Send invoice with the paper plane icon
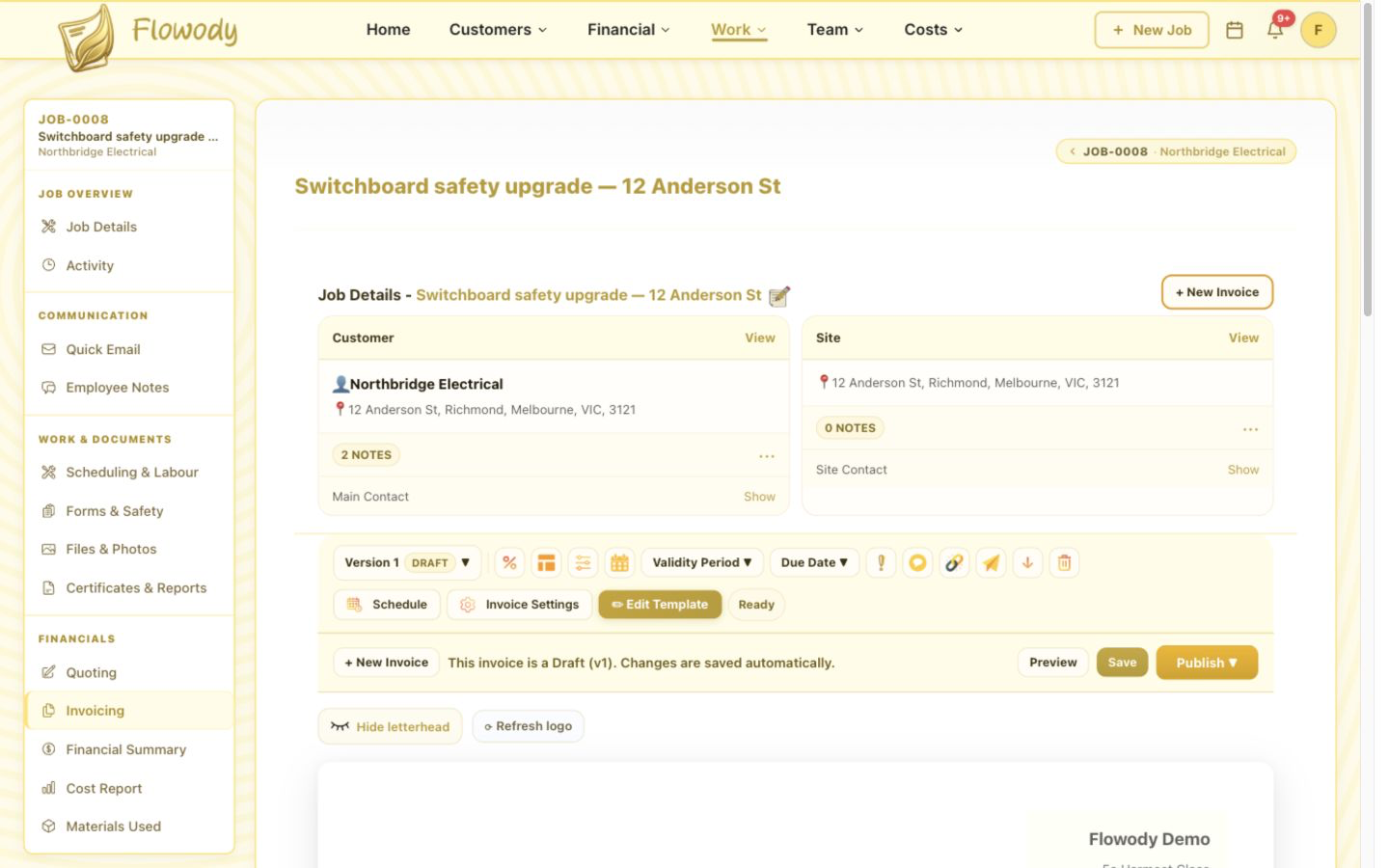Viewport: 1389px width, 868px height. click(x=991, y=562)
